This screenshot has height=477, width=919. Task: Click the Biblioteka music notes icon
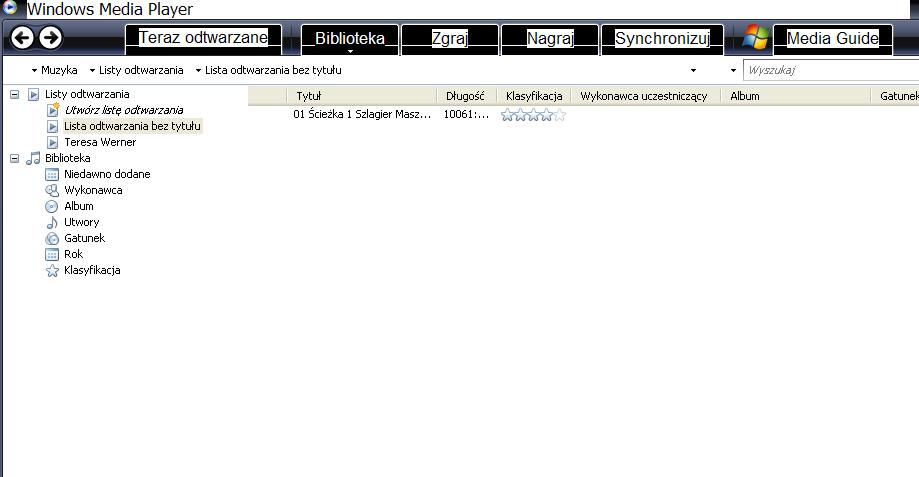point(33,158)
